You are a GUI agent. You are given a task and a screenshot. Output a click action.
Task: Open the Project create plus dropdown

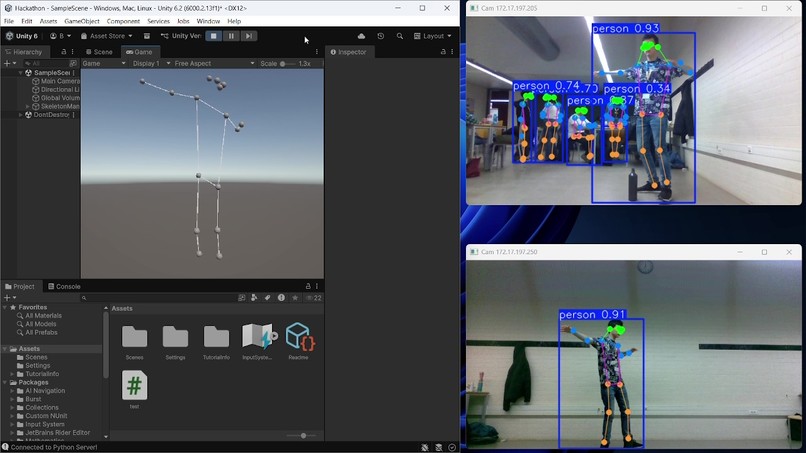tap(10, 298)
